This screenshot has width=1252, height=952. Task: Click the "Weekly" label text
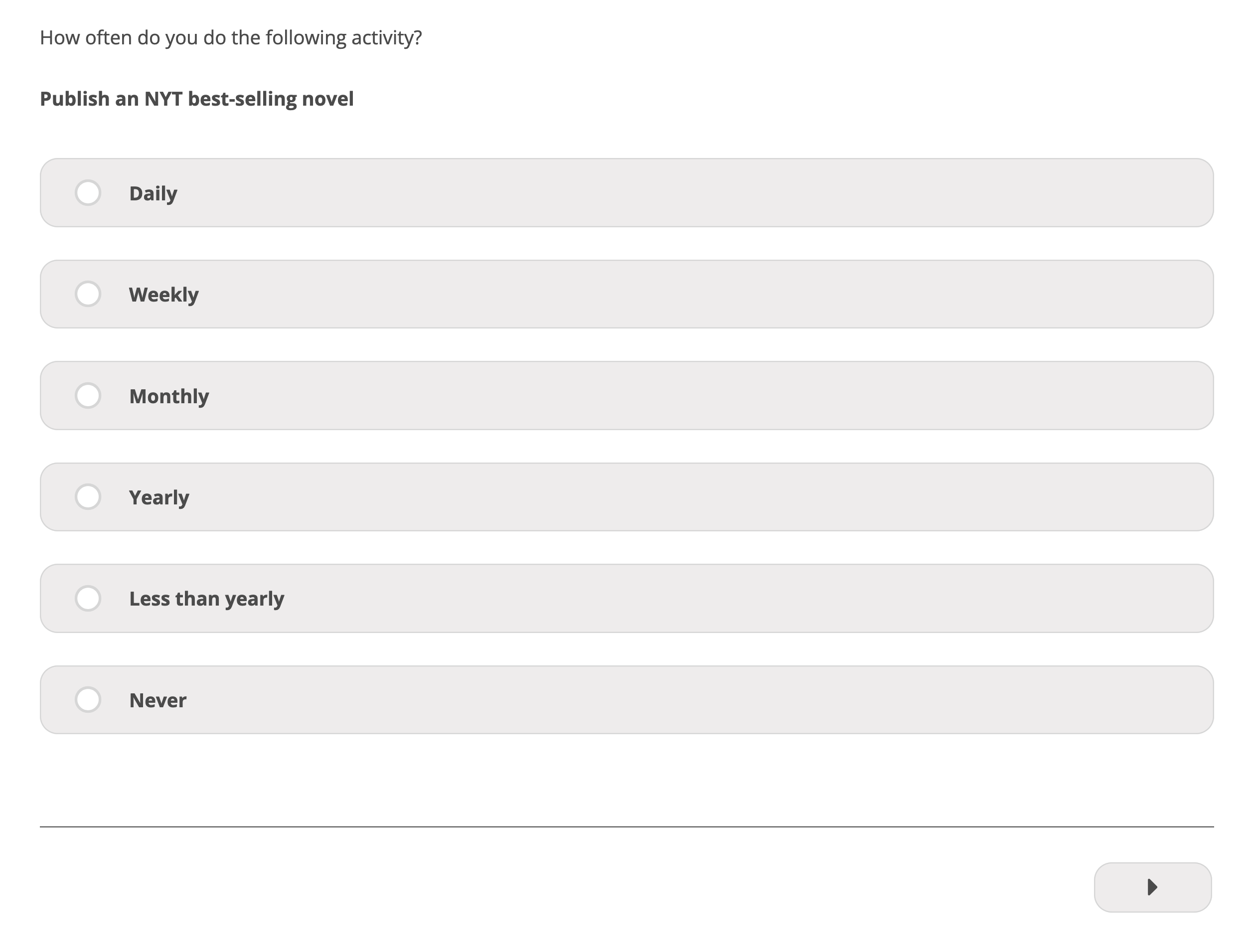point(163,295)
